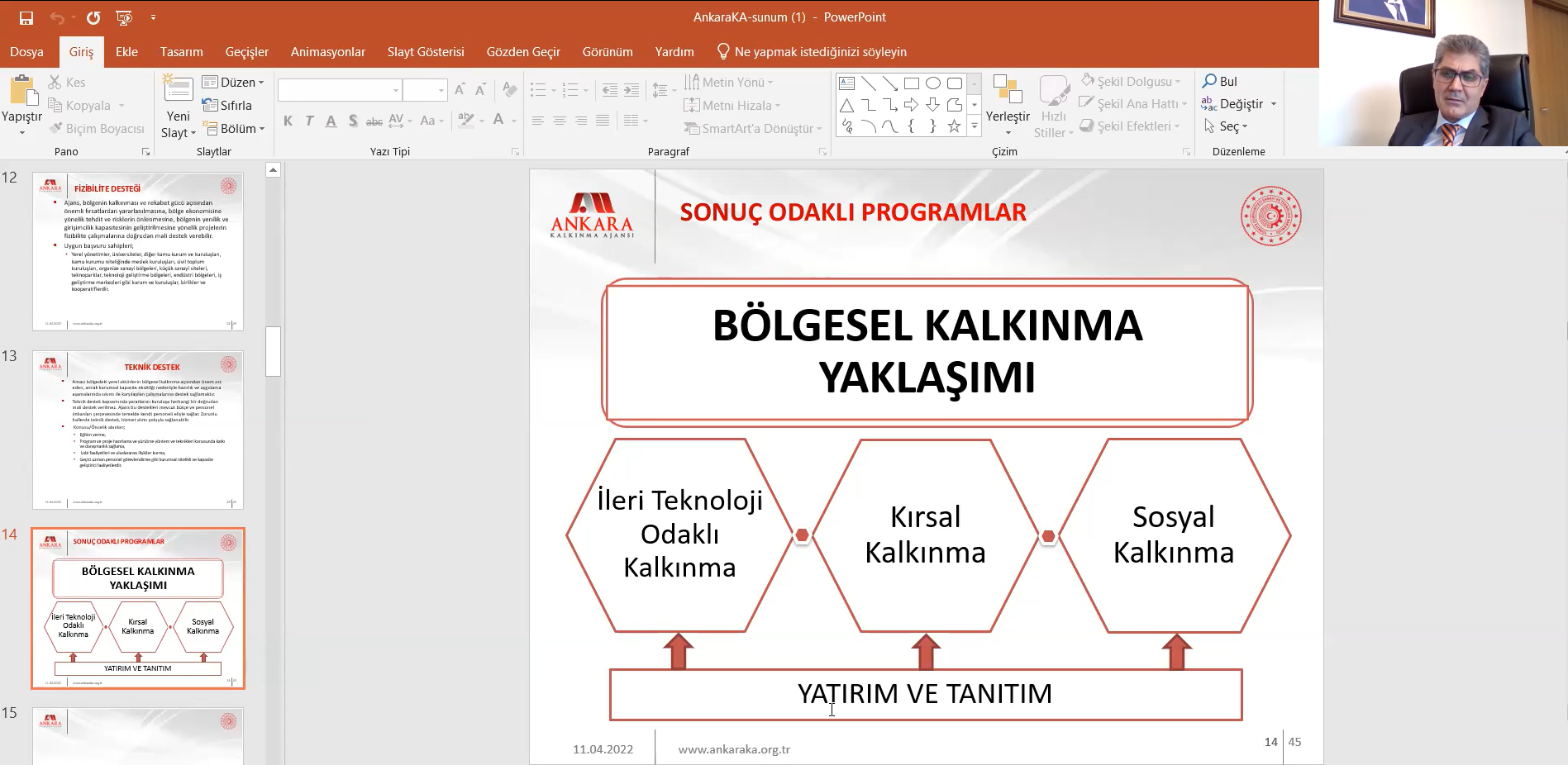
Task: Click the Sıfırla reset button
Action: [x=226, y=105]
